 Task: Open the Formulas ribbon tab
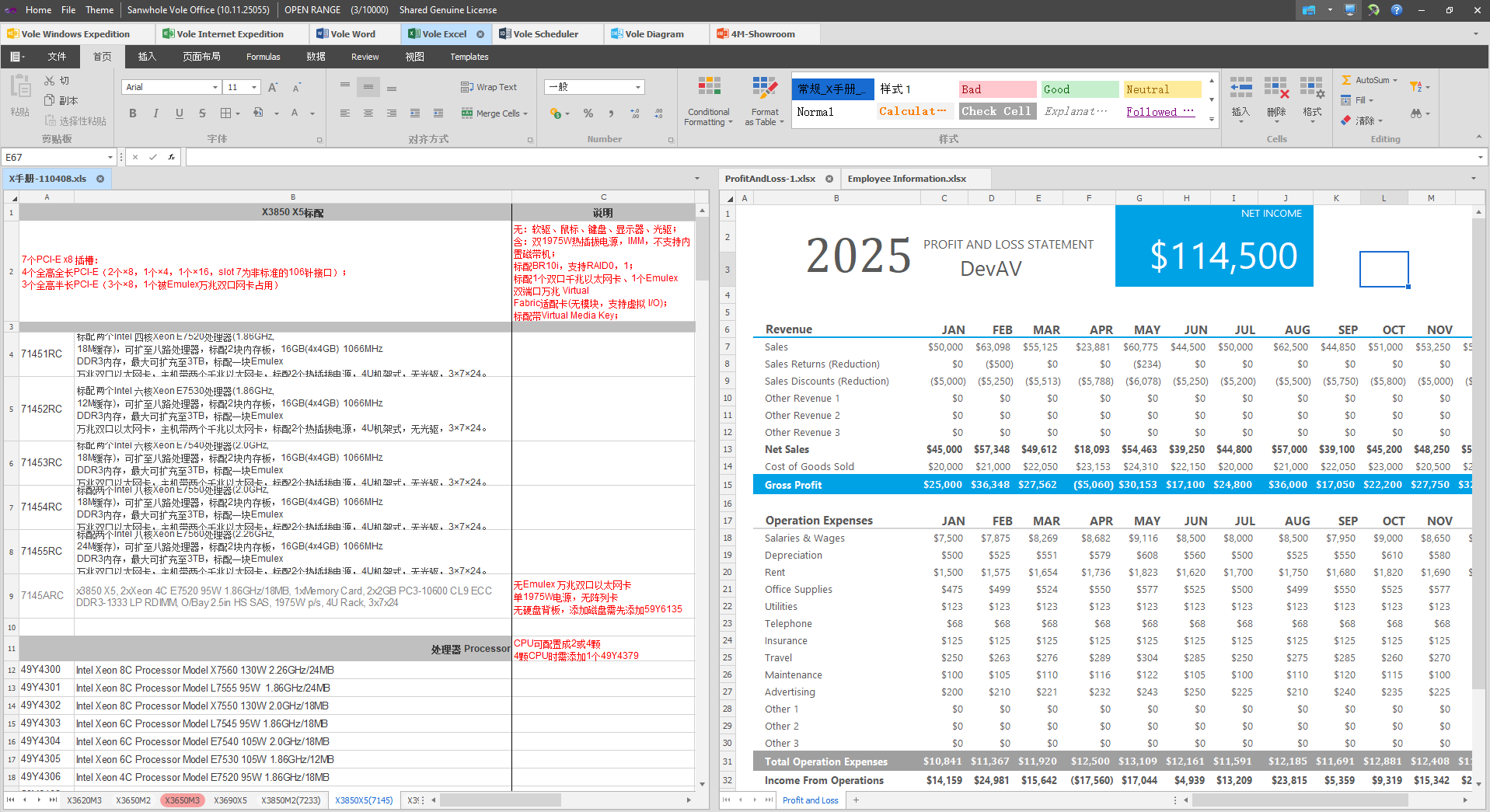(263, 57)
